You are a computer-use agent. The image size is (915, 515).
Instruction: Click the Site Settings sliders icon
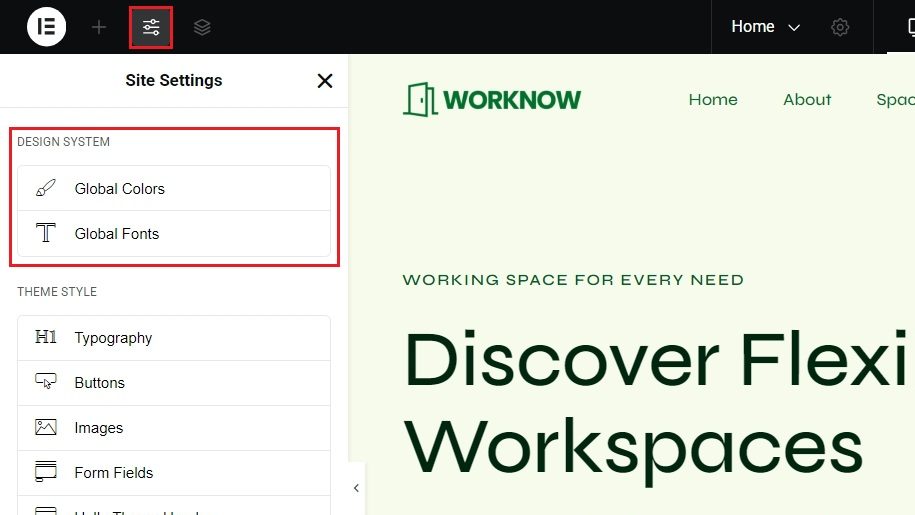click(151, 27)
